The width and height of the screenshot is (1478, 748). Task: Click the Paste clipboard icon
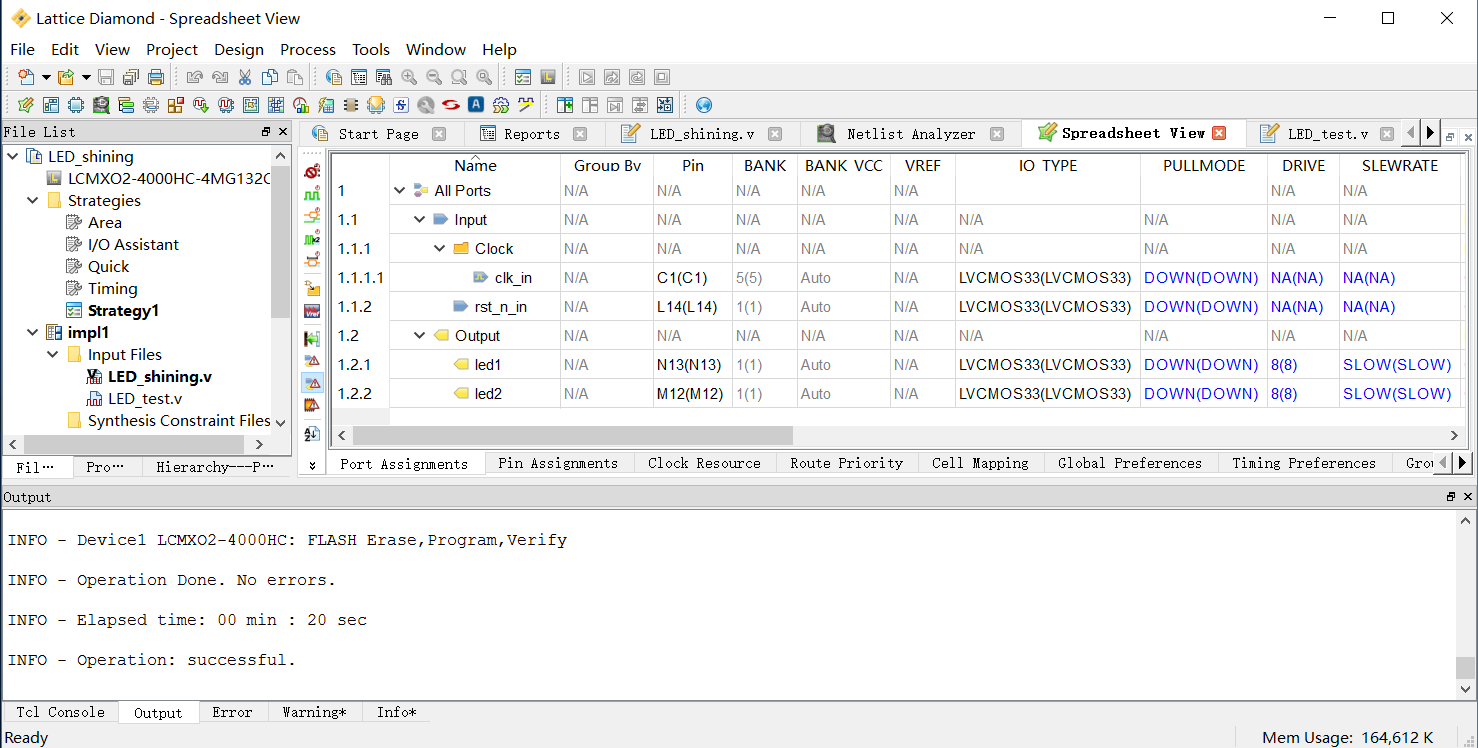[294, 77]
